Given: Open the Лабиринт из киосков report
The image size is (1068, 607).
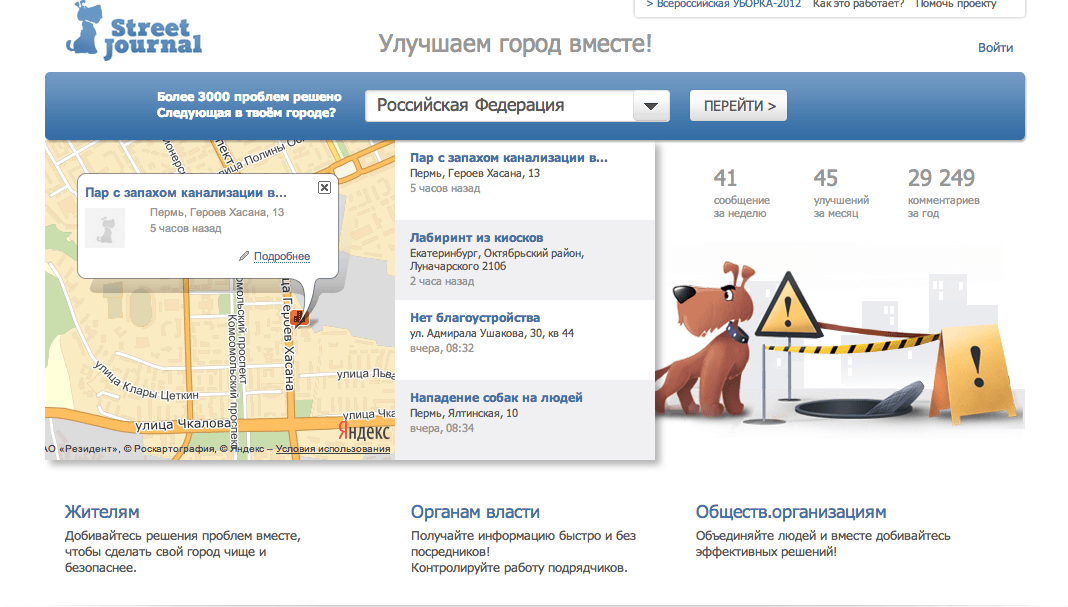Looking at the screenshot, I should pos(476,238).
